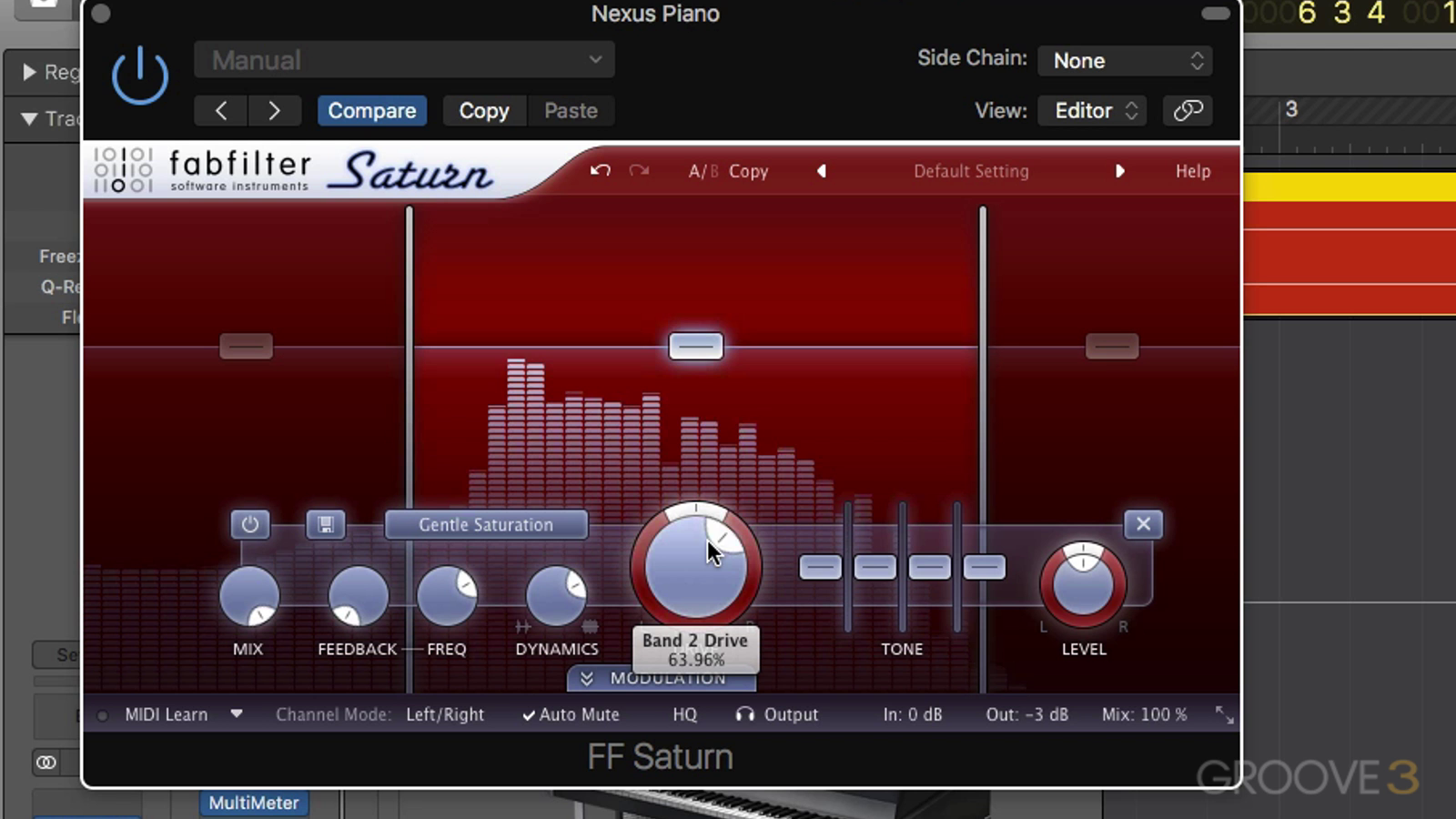Toggle the plugin power bypass button

(139, 76)
